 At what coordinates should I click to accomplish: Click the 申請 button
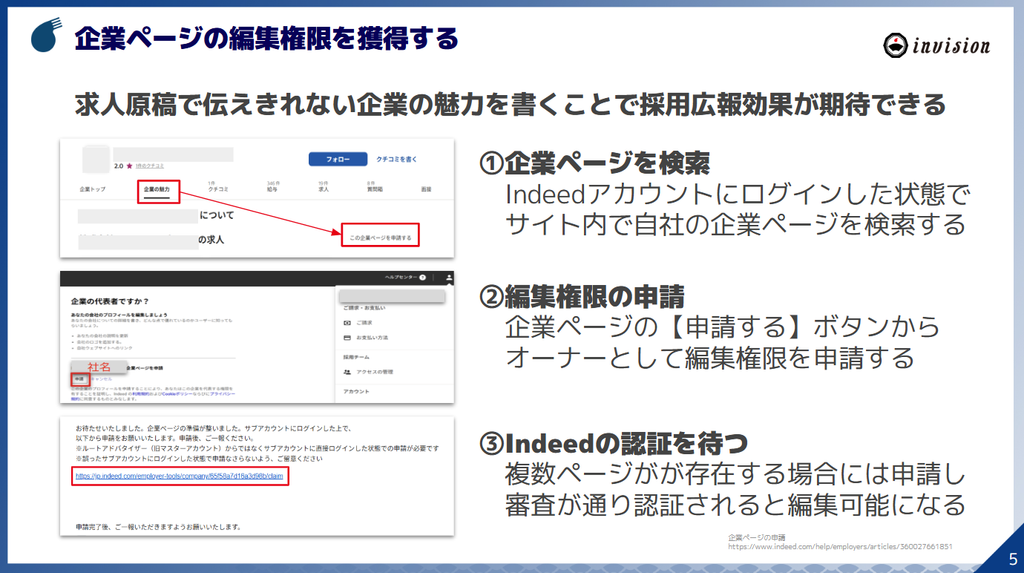(x=79, y=379)
